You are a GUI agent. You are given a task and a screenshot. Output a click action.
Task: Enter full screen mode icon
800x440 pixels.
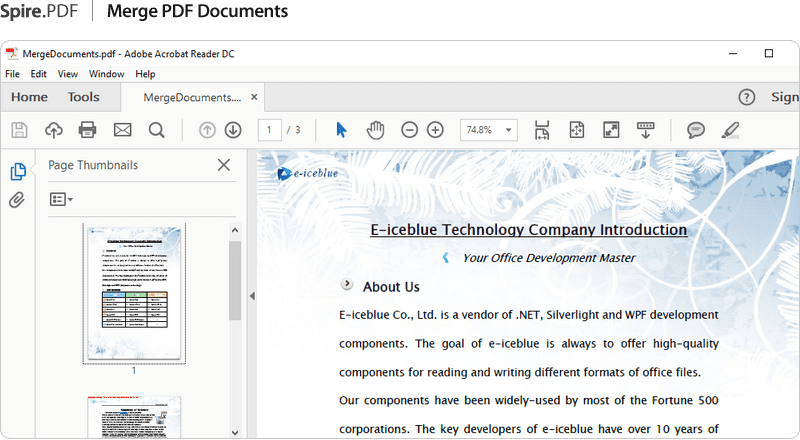pos(611,130)
